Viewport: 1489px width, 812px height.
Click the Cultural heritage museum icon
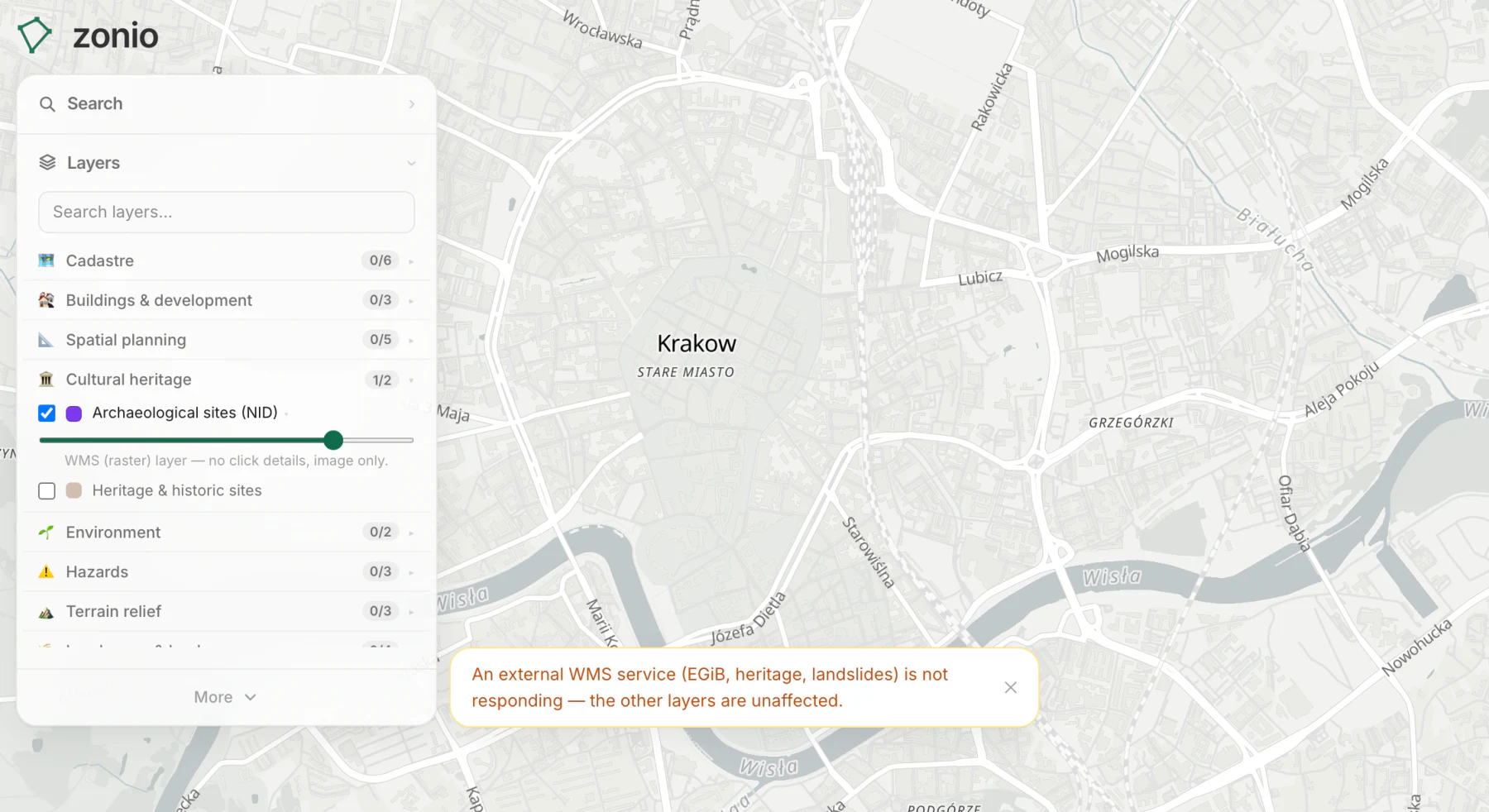(46, 380)
